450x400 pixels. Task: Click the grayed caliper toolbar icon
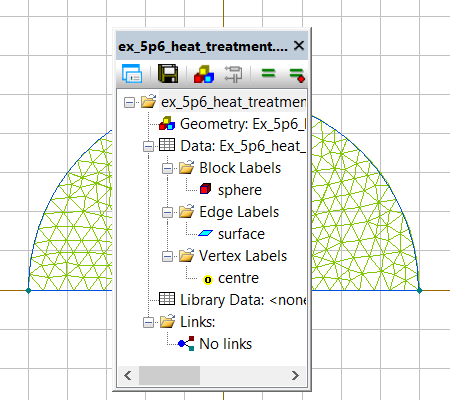(233, 74)
